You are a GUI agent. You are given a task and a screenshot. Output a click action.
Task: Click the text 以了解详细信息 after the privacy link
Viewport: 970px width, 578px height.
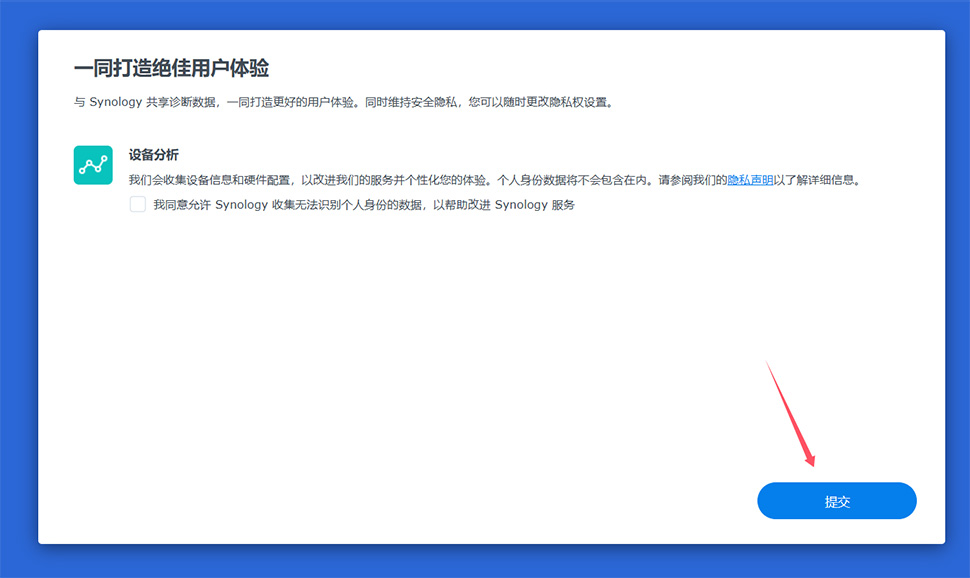point(816,181)
